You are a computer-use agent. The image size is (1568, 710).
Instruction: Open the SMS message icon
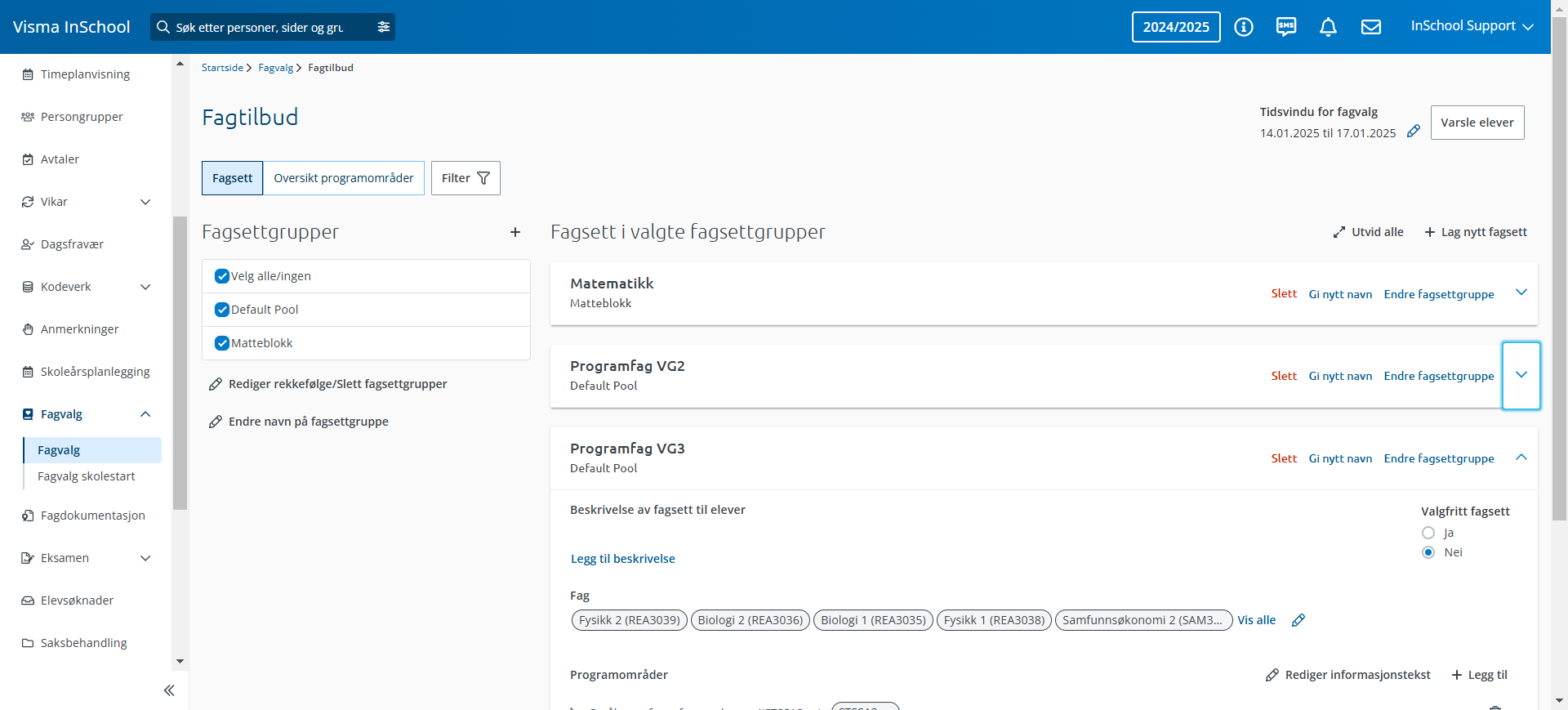coord(1286,27)
